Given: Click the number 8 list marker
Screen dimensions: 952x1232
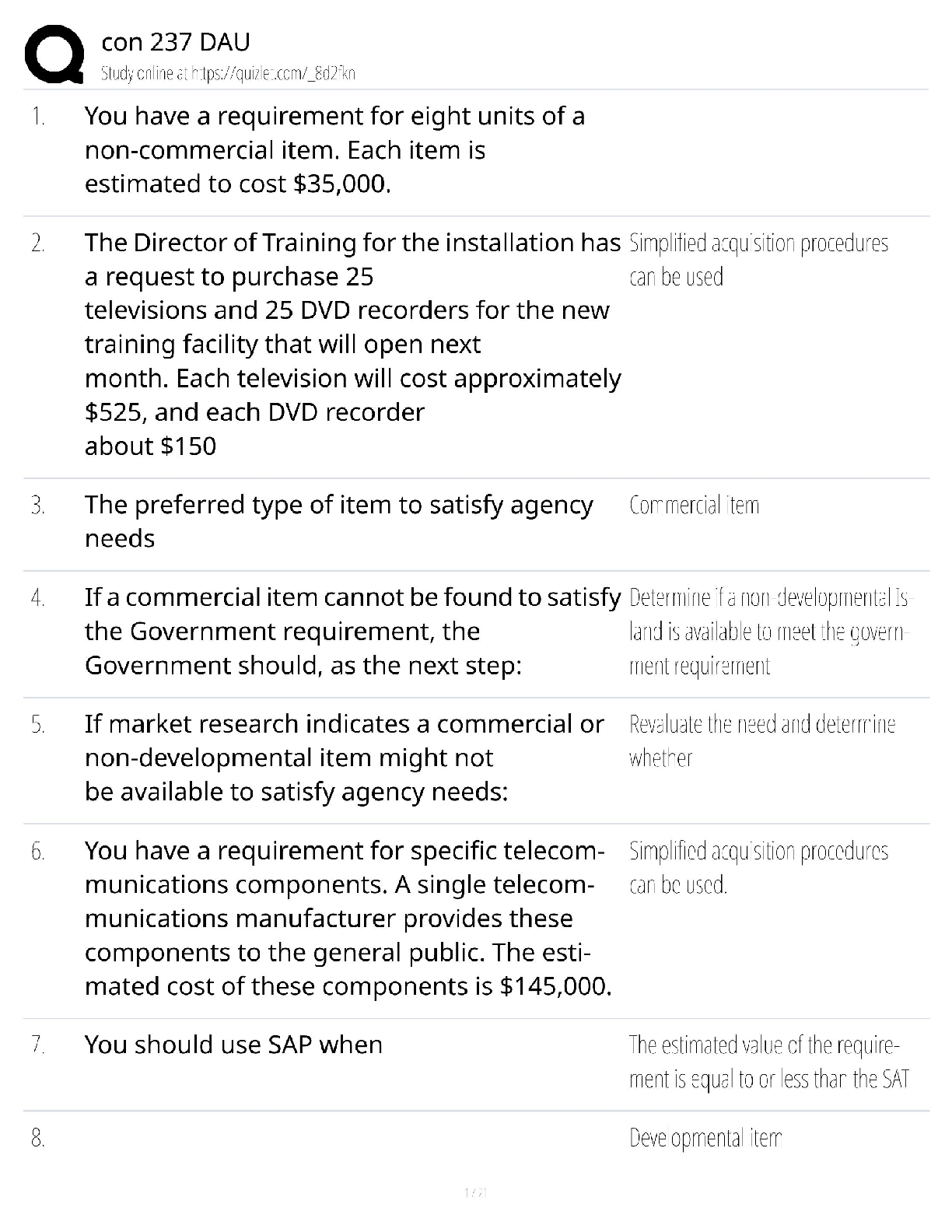Looking at the screenshot, I should click(x=37, y=1139).
